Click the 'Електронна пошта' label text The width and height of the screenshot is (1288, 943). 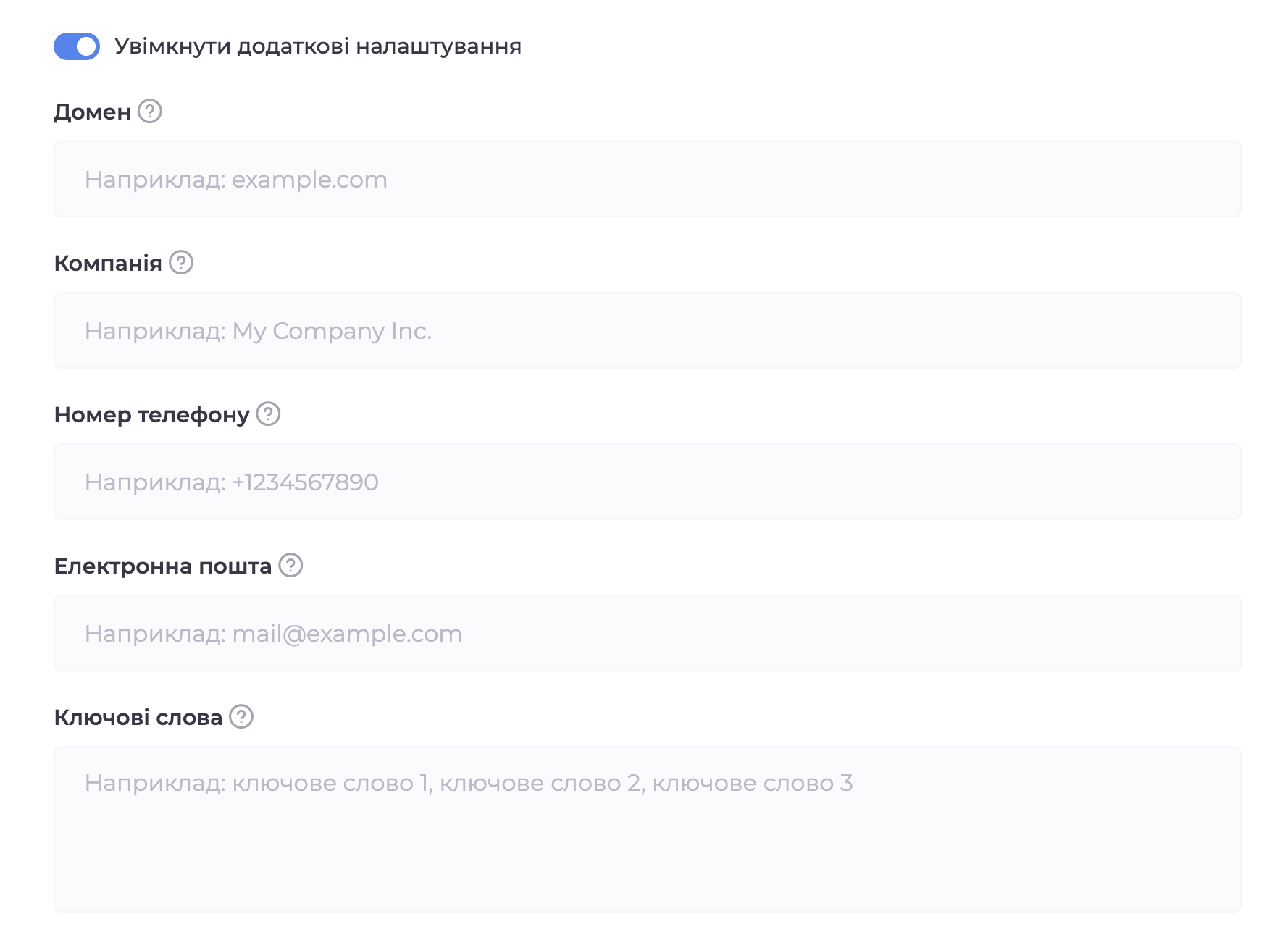click(x=163, y=566)
